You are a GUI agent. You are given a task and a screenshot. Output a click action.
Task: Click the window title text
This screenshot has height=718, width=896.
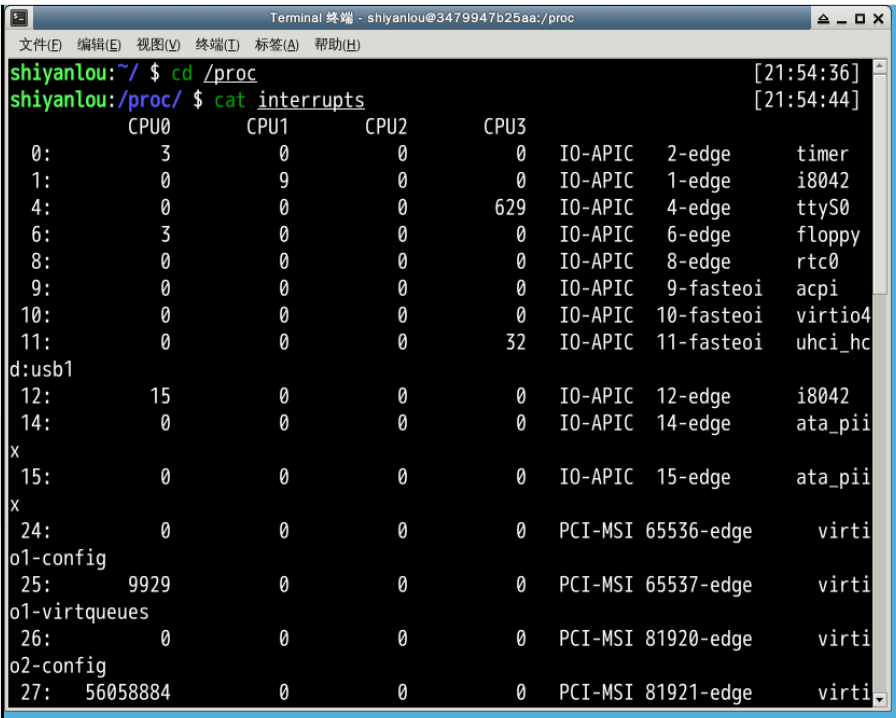click(422, 18)
